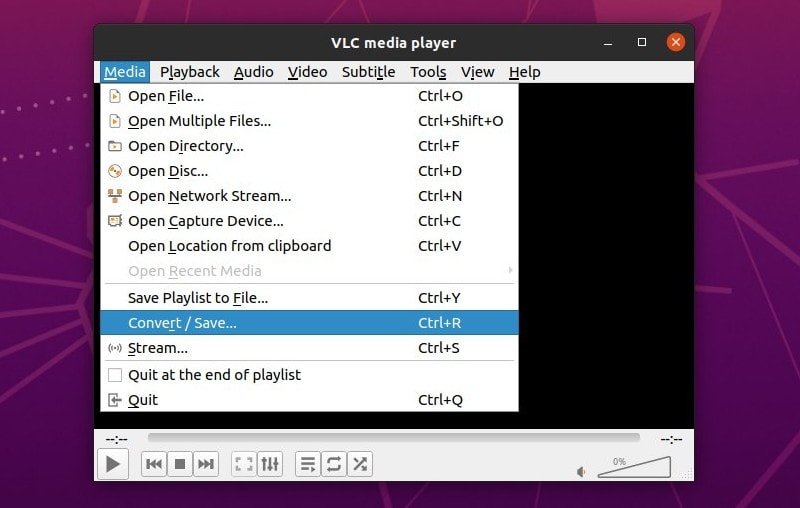Skip to previous media track
Image resolution: width=800 pixels, height=508 pixels.
[x=154, y=464]
